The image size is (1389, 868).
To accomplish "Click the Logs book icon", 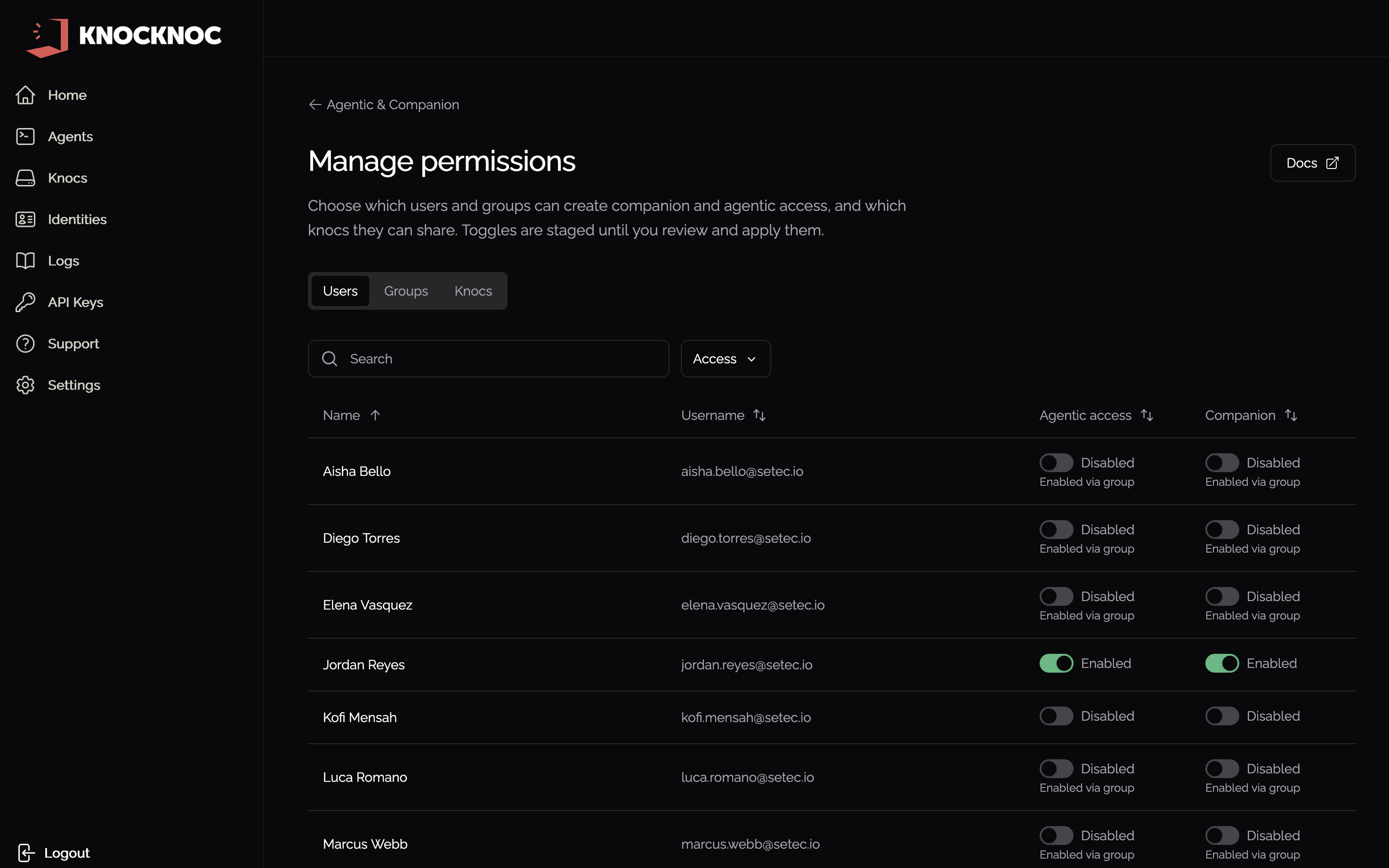I will point(25,260).
